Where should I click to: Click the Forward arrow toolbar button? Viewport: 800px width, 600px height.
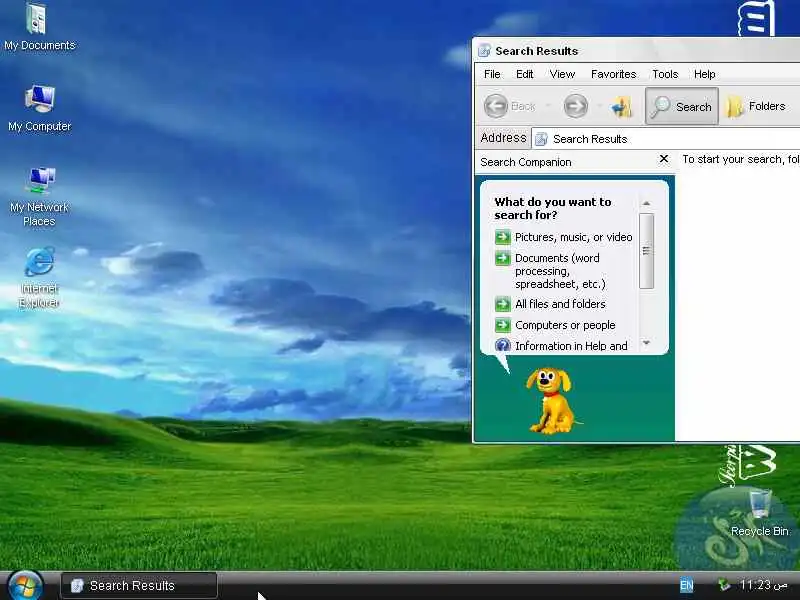point(576,106)
